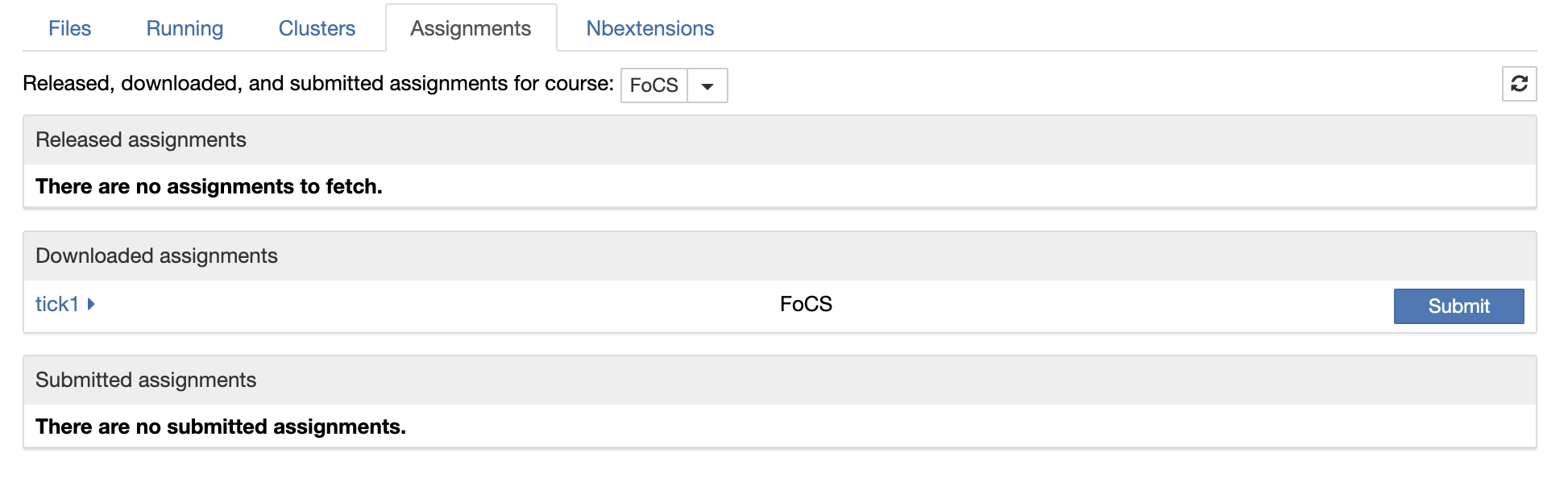This screenshot has height=495, width=1568.
Task: Refresh the assignments list
Action: (x=1519, y=84)
